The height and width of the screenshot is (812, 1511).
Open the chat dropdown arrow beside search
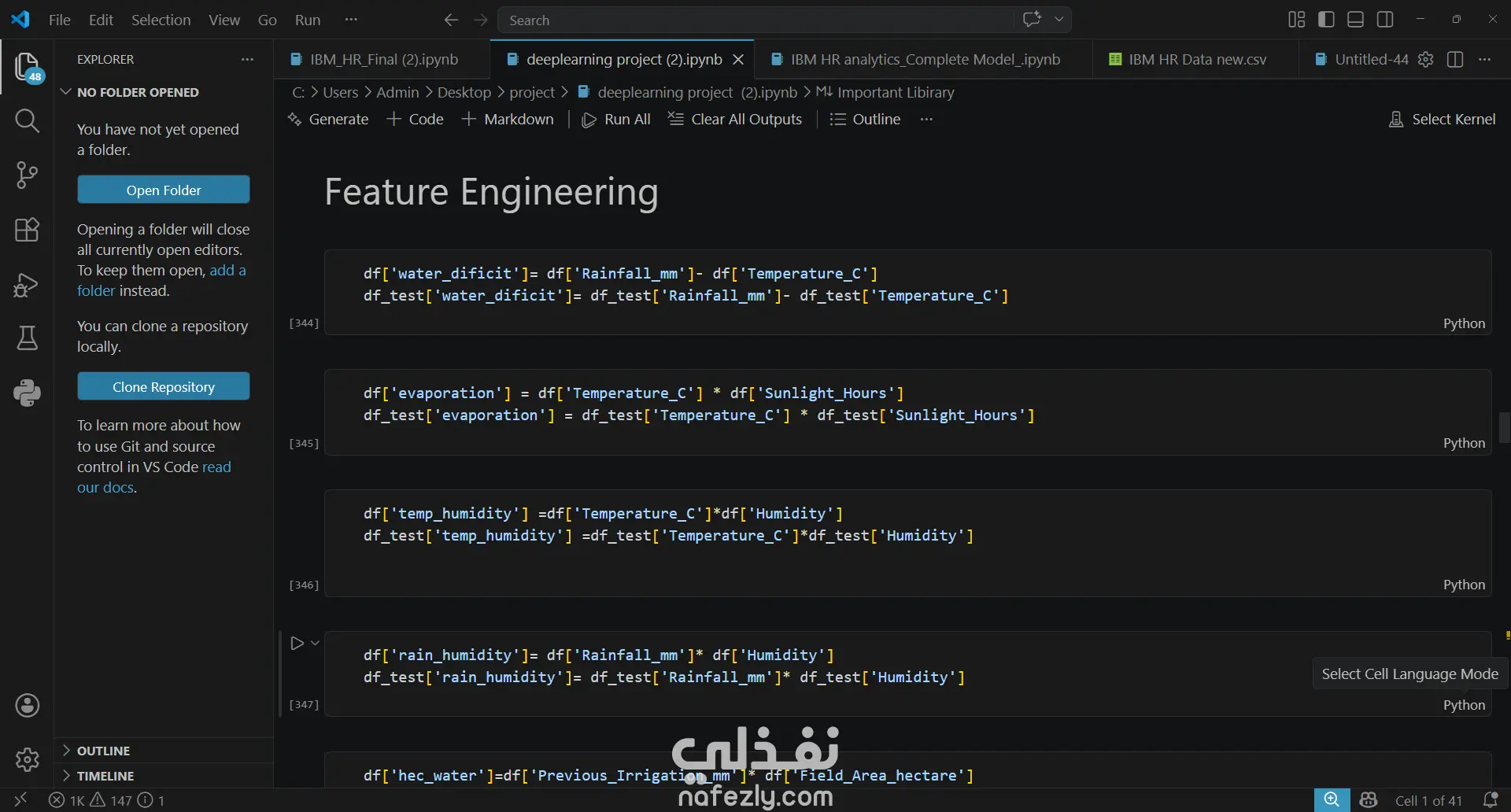click(x=1059, y=20)
